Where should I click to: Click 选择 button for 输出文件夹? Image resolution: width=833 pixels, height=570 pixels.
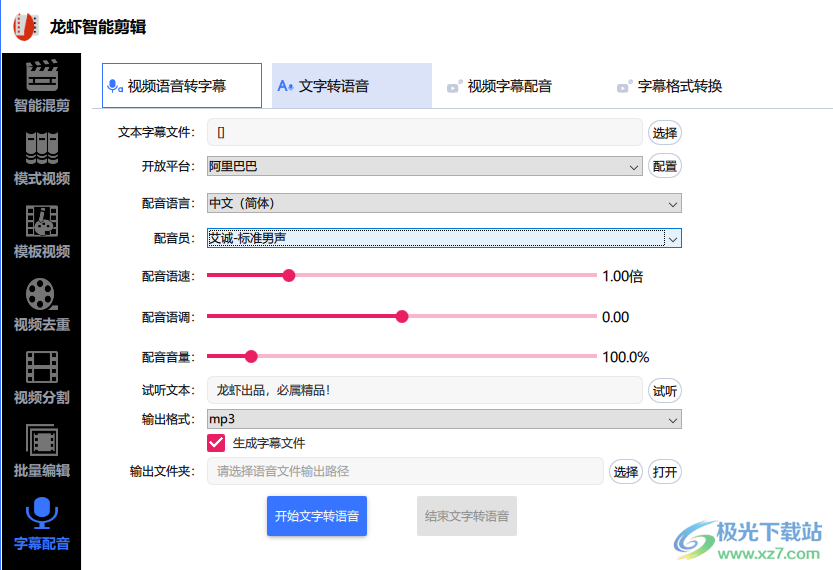pyautogui.click(x=626, y=472)
